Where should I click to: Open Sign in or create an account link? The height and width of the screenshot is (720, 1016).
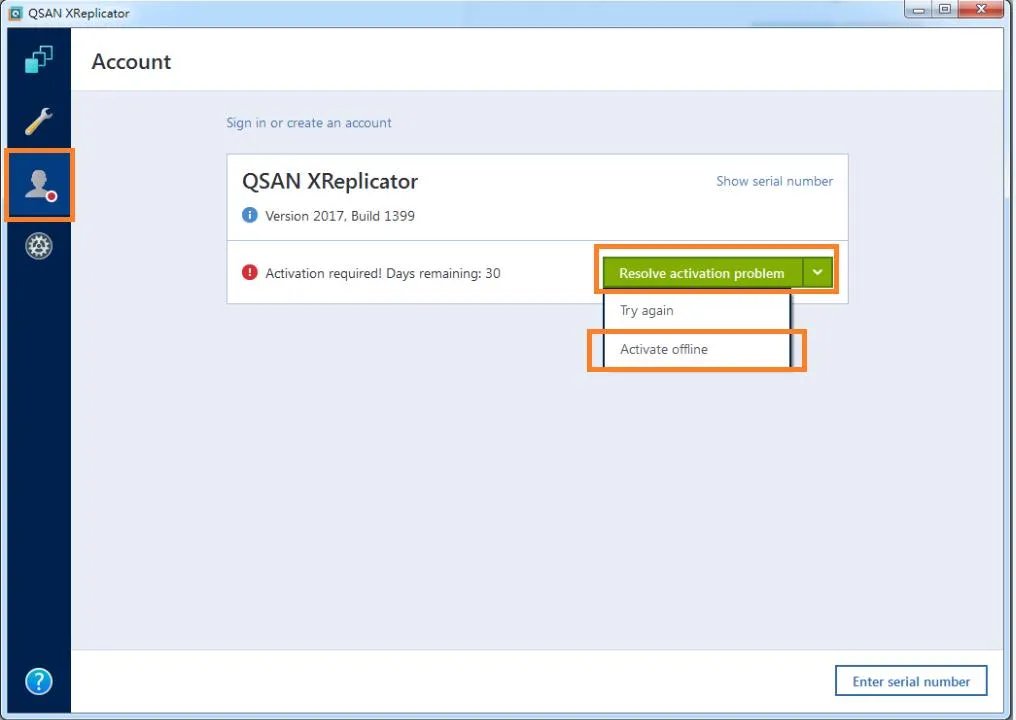[x=308, y=122]
